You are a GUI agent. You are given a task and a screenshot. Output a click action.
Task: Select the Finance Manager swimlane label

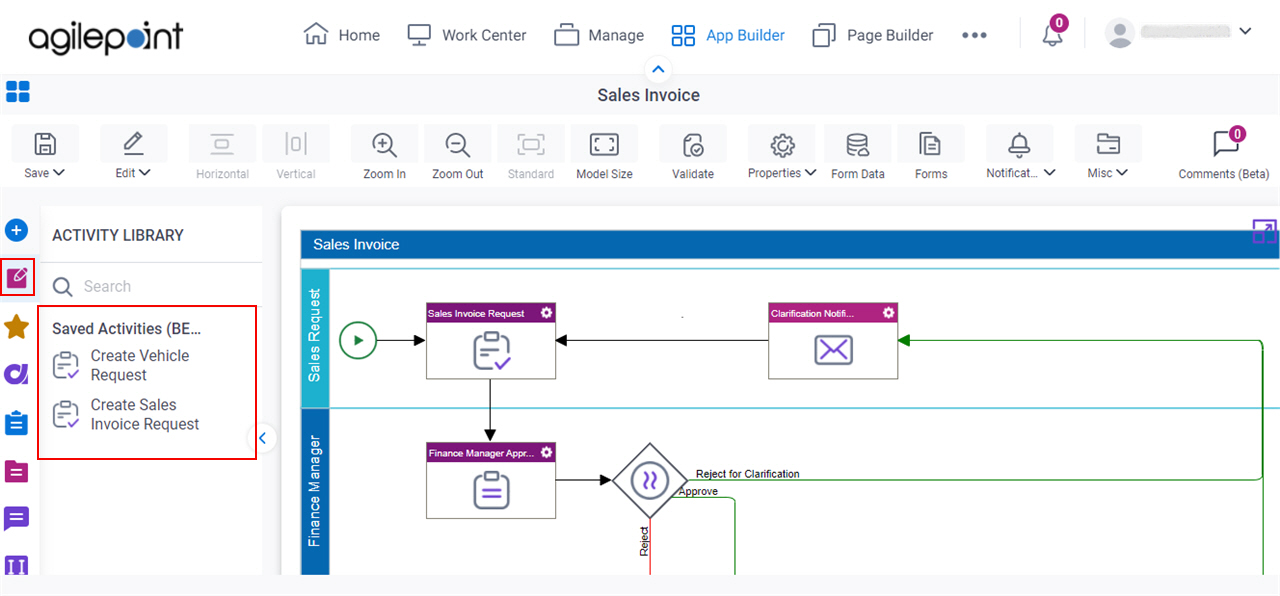click(x=315, y=490)
